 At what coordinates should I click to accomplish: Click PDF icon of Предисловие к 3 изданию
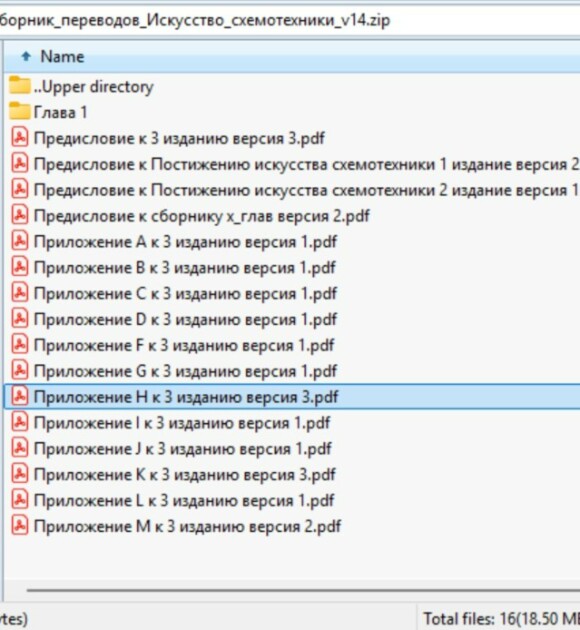(19, 137)
